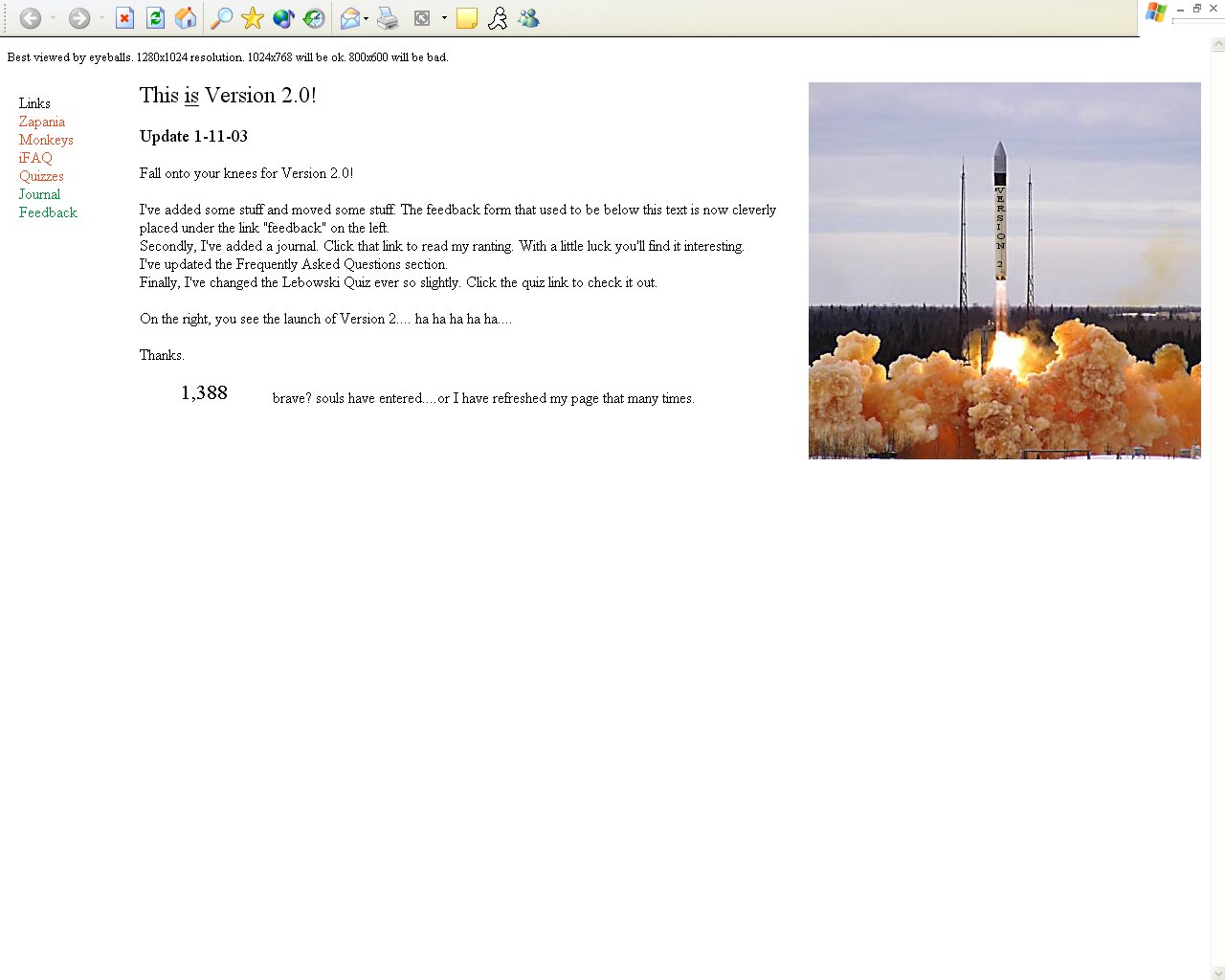This screenshot has height=980, width=1225.
Task: Open the Windows Messenger icon
Action: [x=528, y=18]
